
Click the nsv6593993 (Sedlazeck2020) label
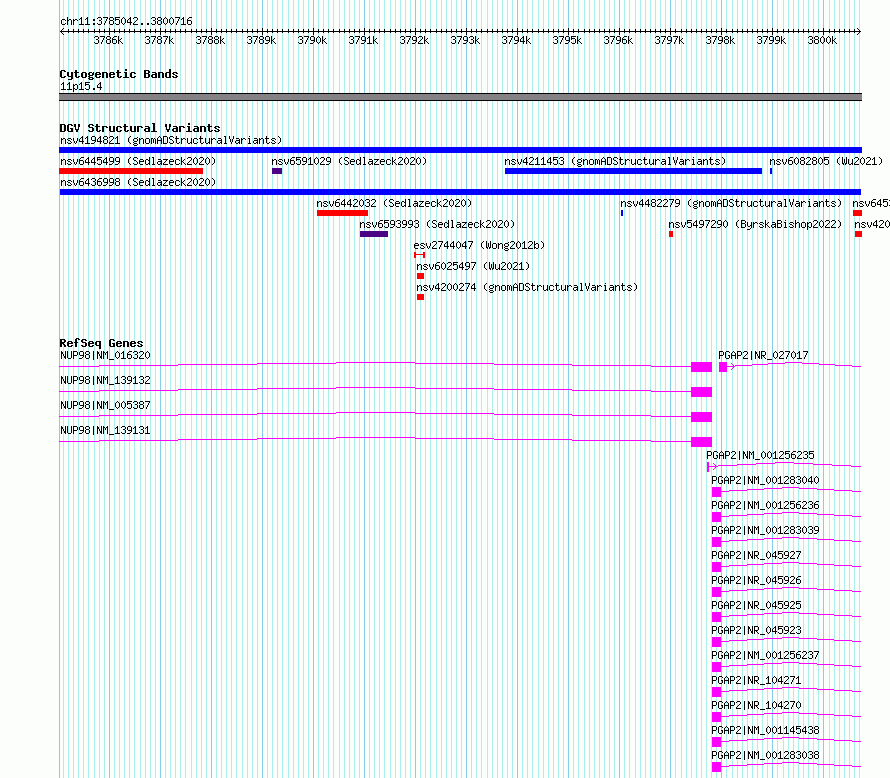pyautogui.click(x=437, y=224)
